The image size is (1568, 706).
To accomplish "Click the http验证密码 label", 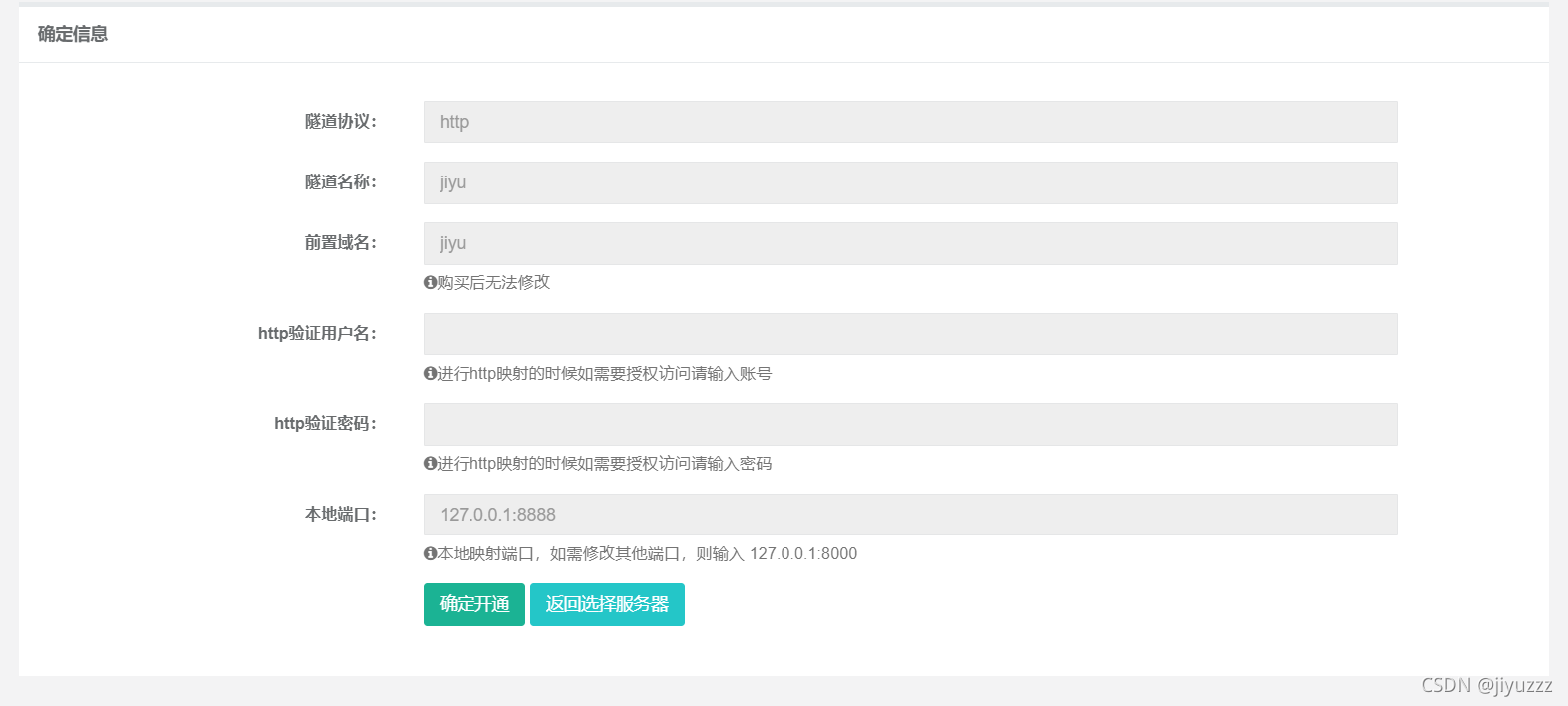I will 326,424.
